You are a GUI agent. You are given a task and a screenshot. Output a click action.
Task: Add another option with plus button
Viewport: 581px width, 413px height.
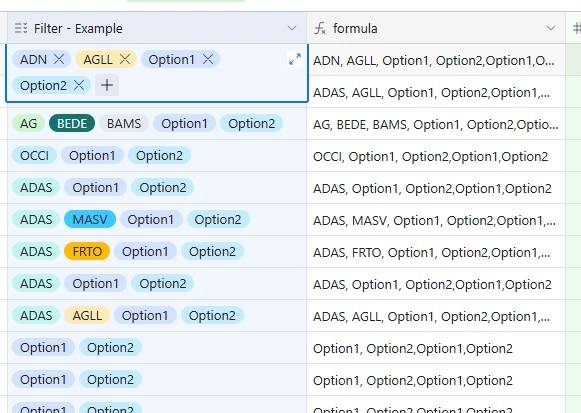pyautogui.click(x=107, y=85)
